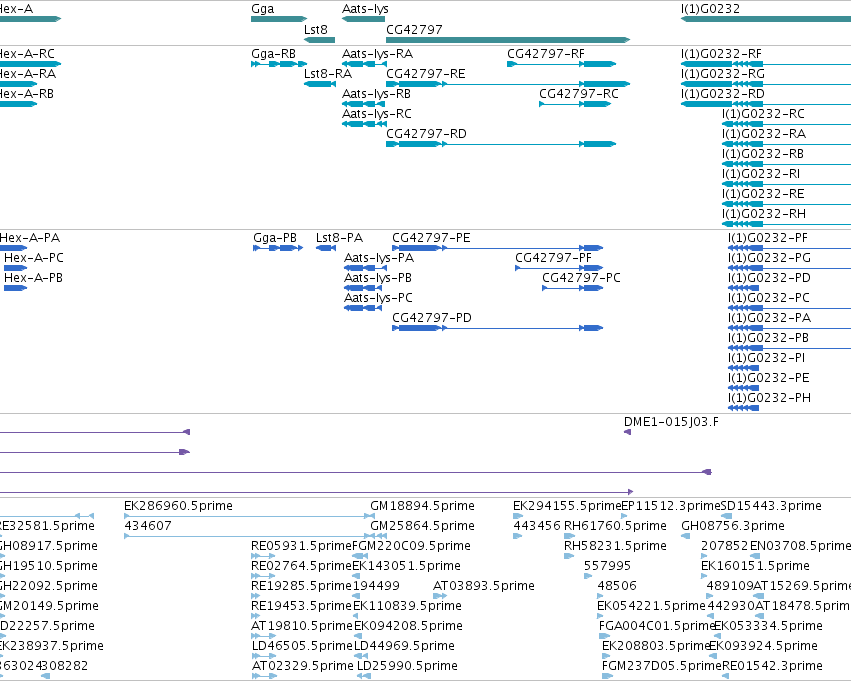The height and width of the screenshot is (681, 851).
Task: Click transcript l(1)G0232-RC
Action: click(x=786, y=124)
